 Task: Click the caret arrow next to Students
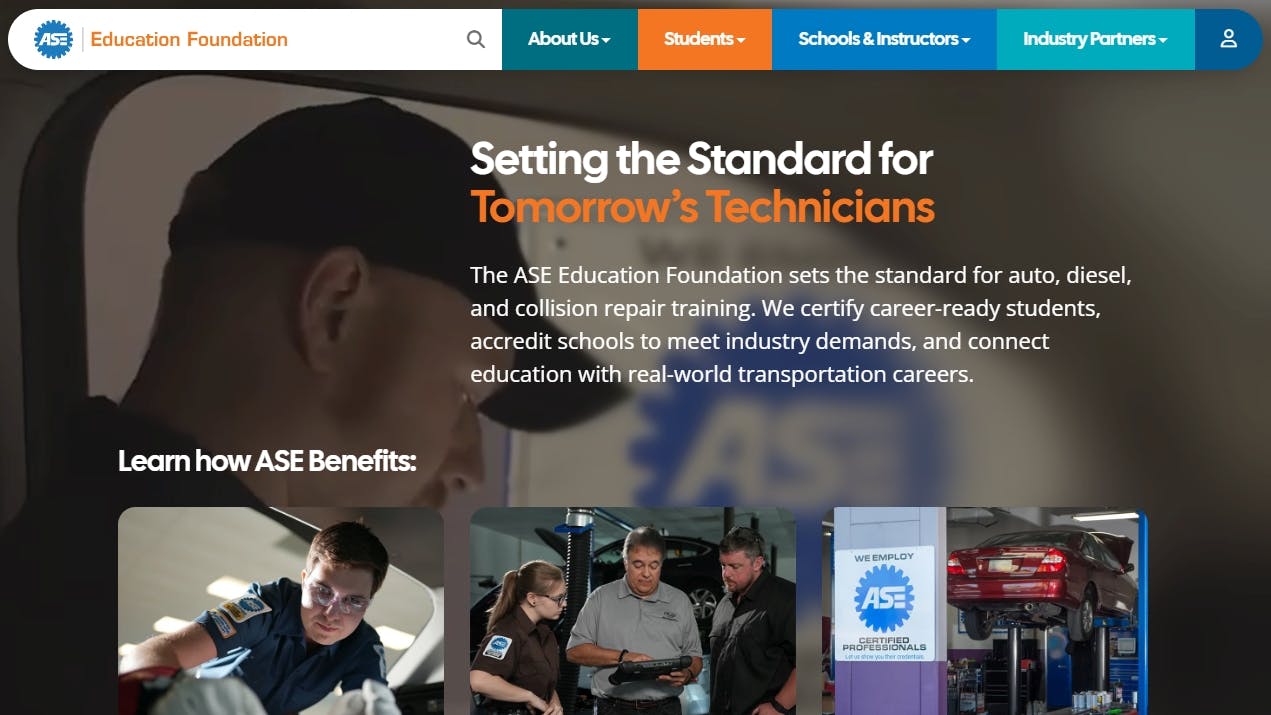pyautogui.click(x=741, y=41)
